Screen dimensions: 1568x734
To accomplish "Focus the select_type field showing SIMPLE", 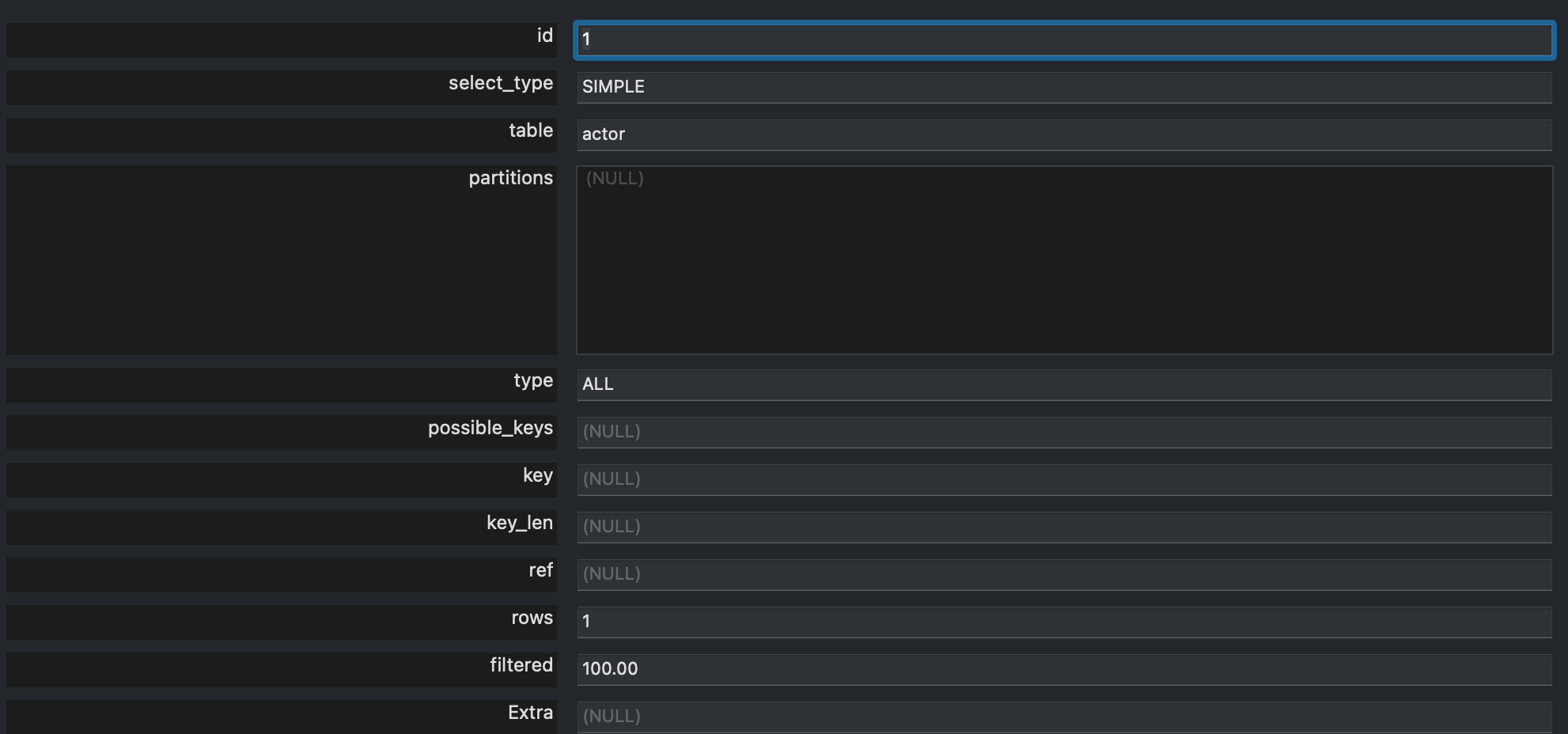I will (x=1064, y=87).
